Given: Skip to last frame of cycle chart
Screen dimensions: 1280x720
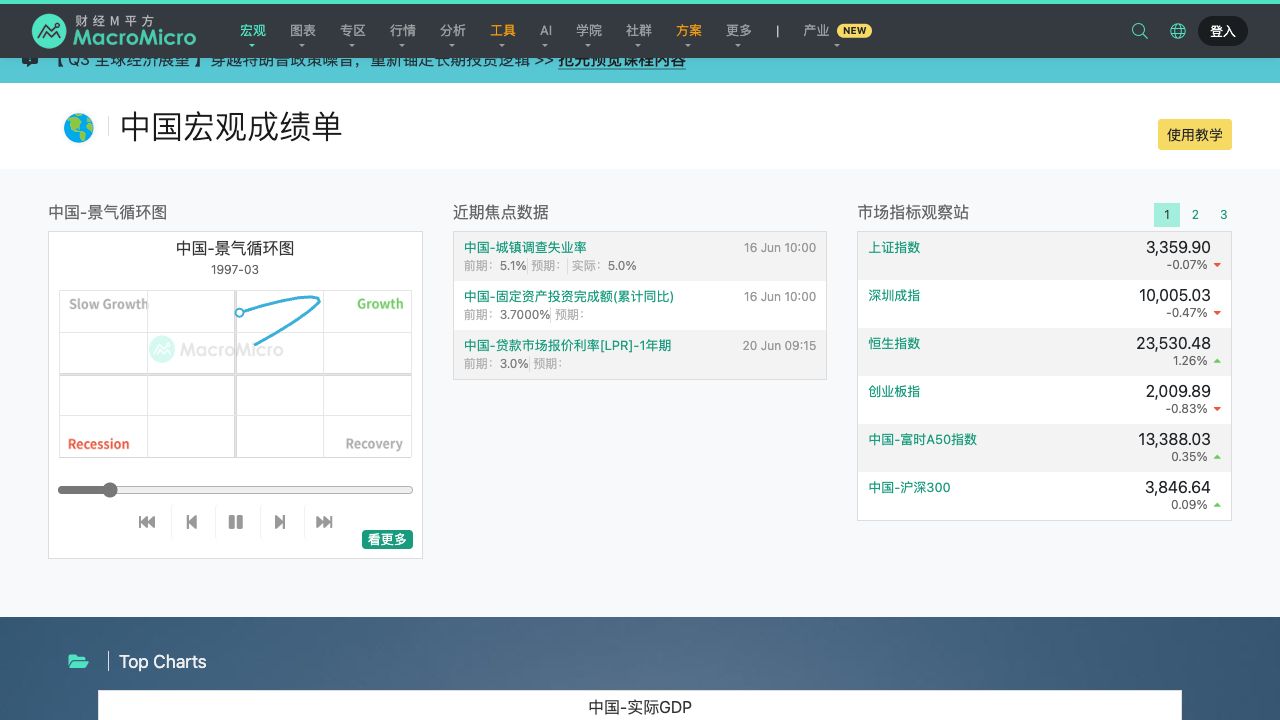Looking at the screenshot, I should click(324, 522).
